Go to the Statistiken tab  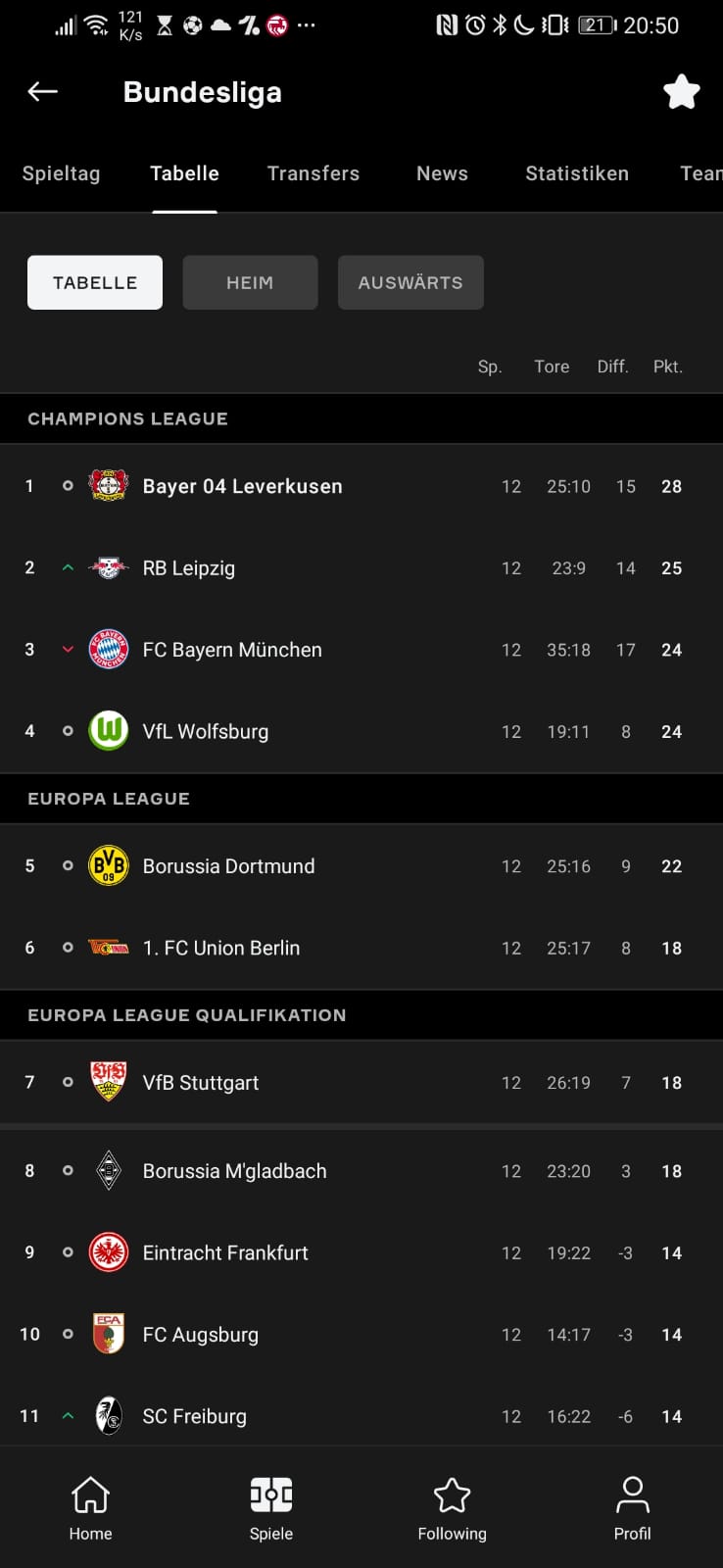coord(577,173)
